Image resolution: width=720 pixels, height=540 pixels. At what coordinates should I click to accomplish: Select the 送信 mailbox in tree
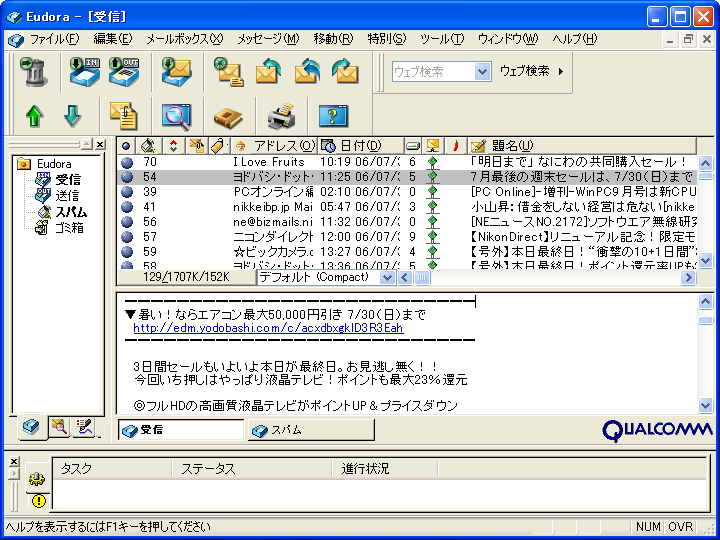(x=67, y=196)
